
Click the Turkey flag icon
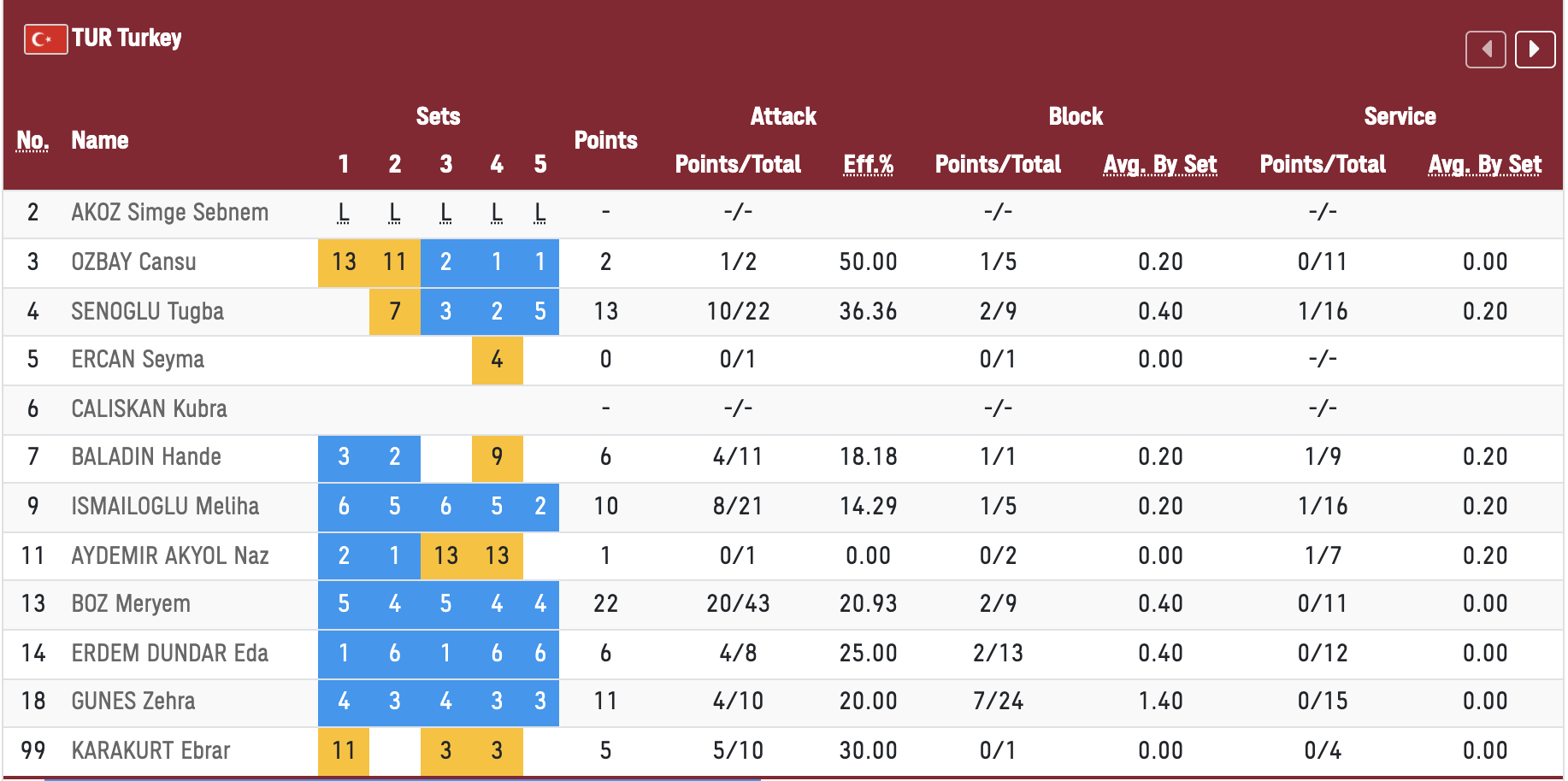tap(45, 39)
